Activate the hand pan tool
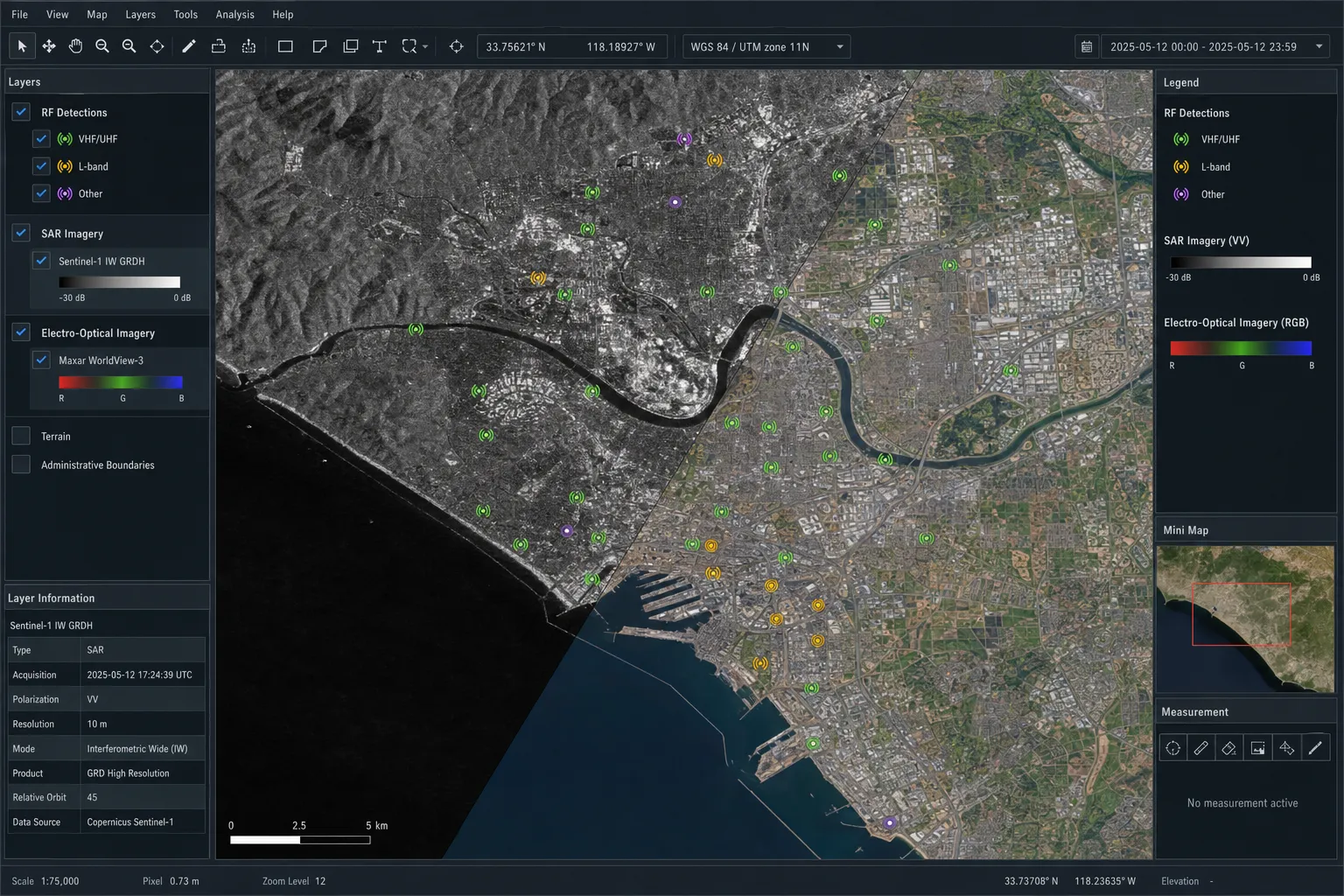The height and width of the screenshot is (896, 1344). (x=75, y=46)
